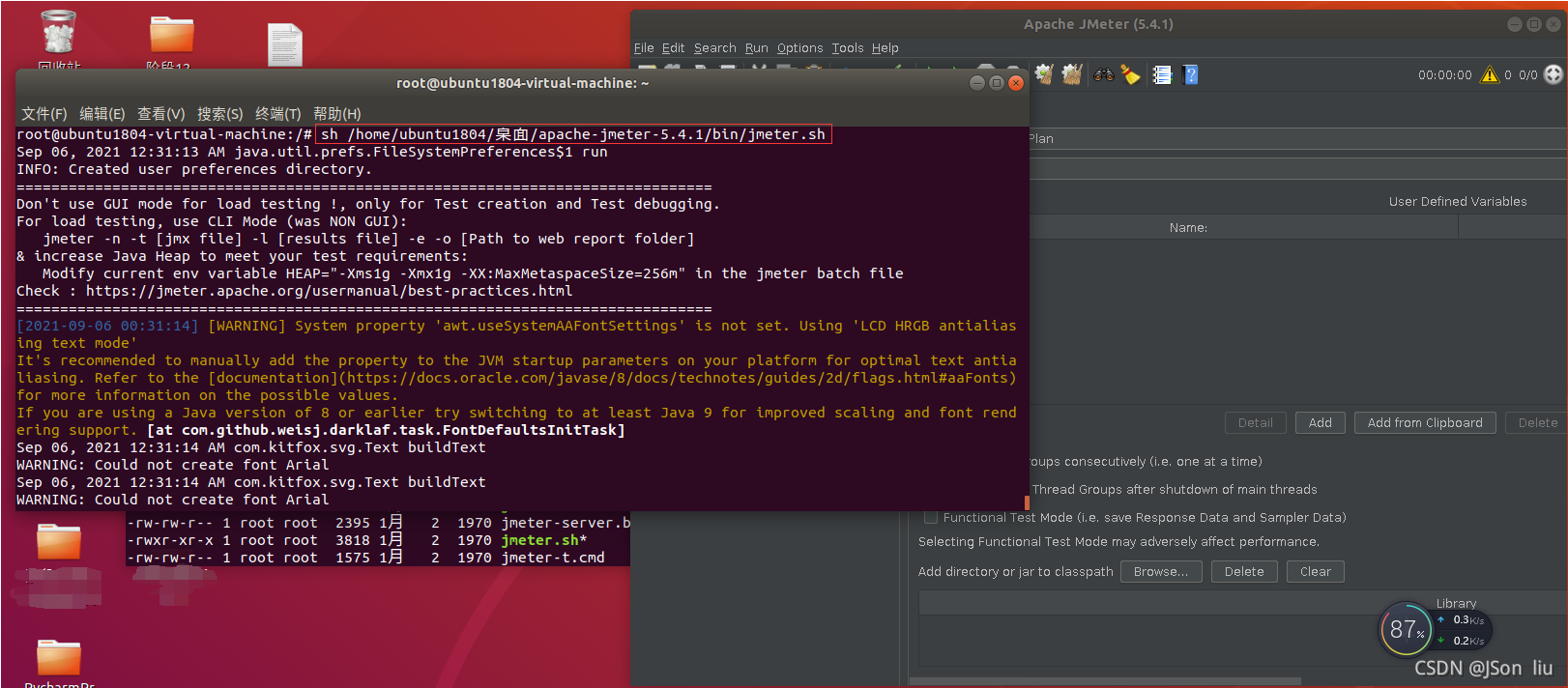Open the terminal 文件(F) menu

[44, 113]
